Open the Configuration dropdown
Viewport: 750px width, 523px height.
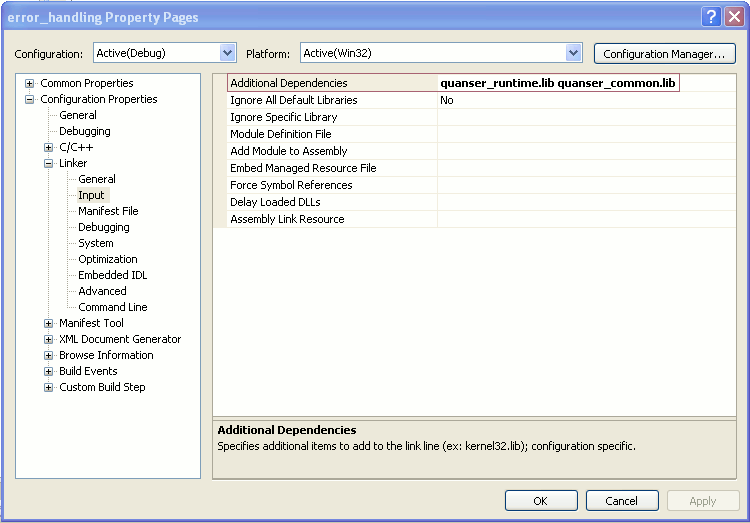(228, 53)
